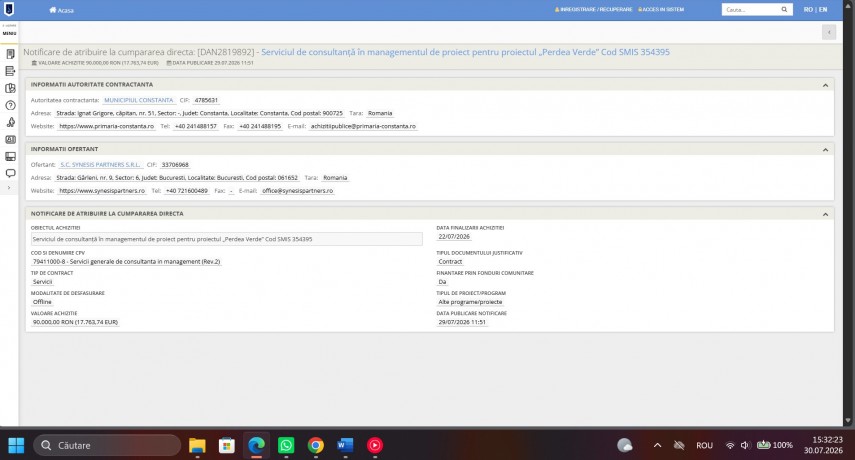Open Google Chrome from taskbar
Viewport: 855px width, 460px height.
click(315, 445)
